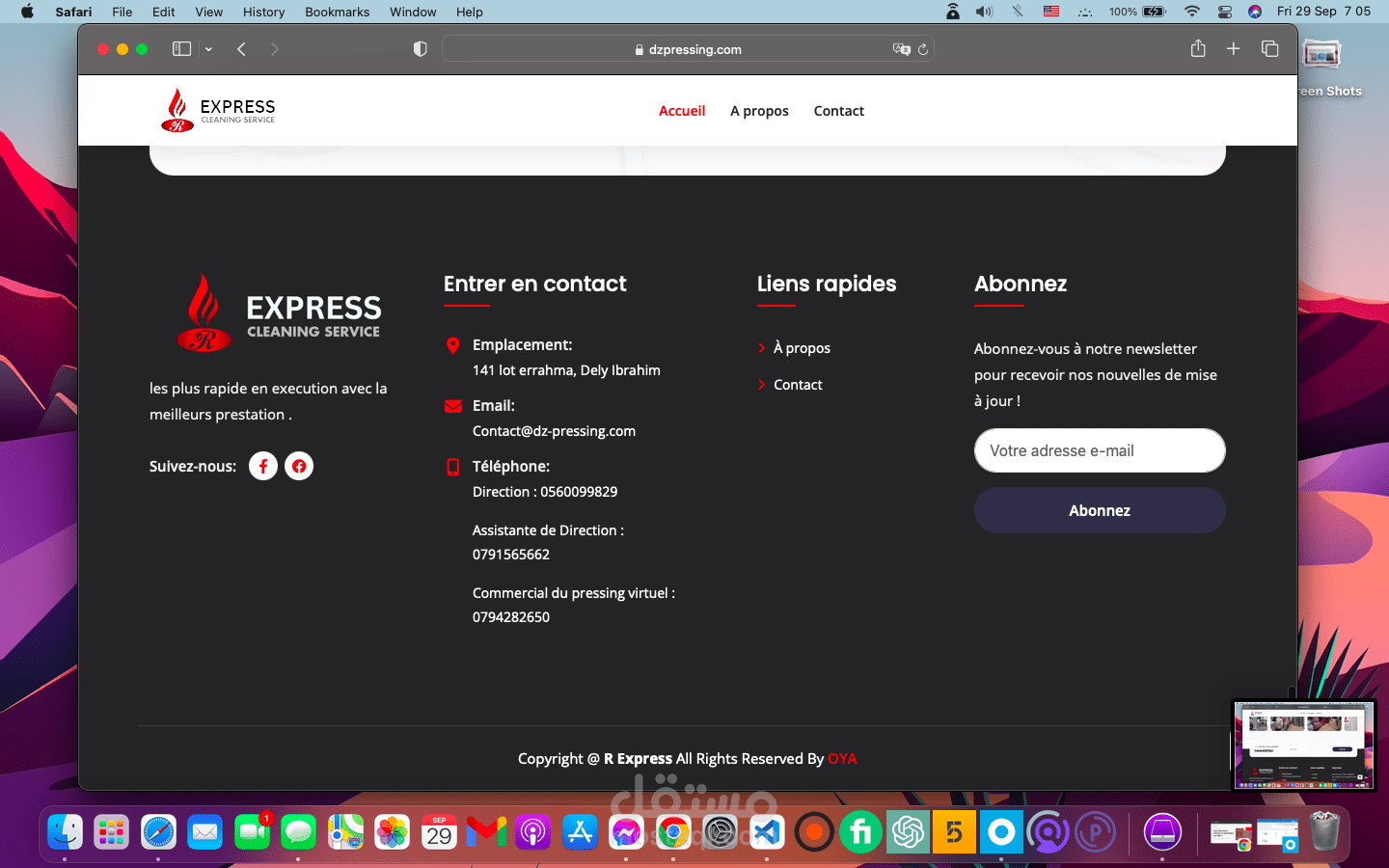Screen dimensions: 1389x868
Task: Click the large Express footer logo
Action: pyautogui.click(x=279, y=312)
